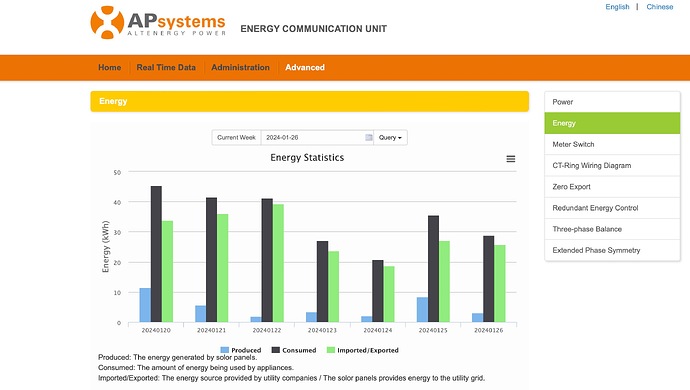Open the Power sidebar item
Image resolution: width=690 pixels, height=390 pixels.
(x=612, y=102)
